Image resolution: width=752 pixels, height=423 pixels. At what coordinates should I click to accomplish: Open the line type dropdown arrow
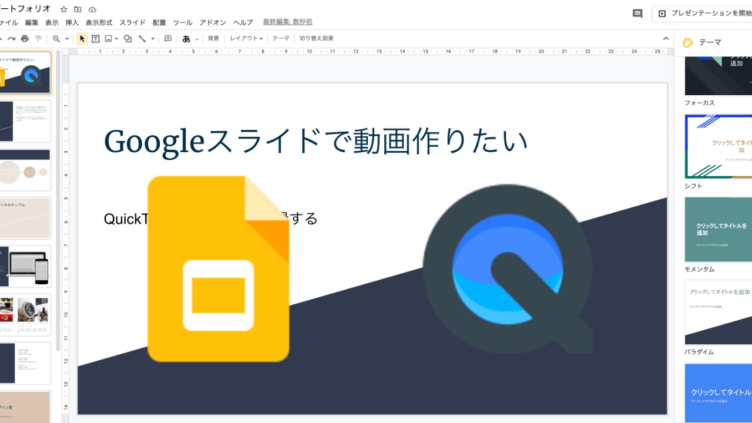(x=153, y=39)
